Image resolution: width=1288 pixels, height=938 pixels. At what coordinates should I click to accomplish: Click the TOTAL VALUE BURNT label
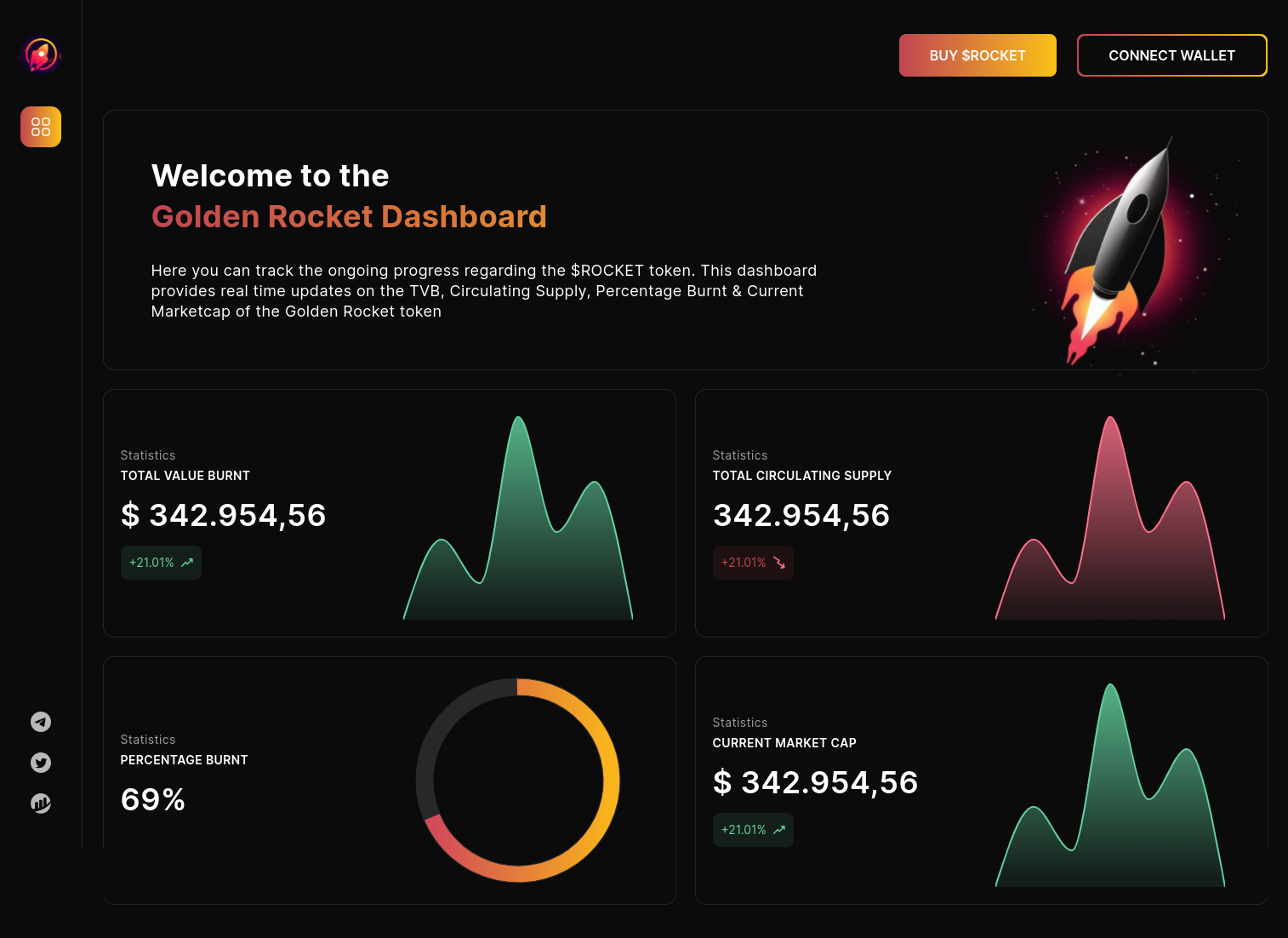(185, 476)
